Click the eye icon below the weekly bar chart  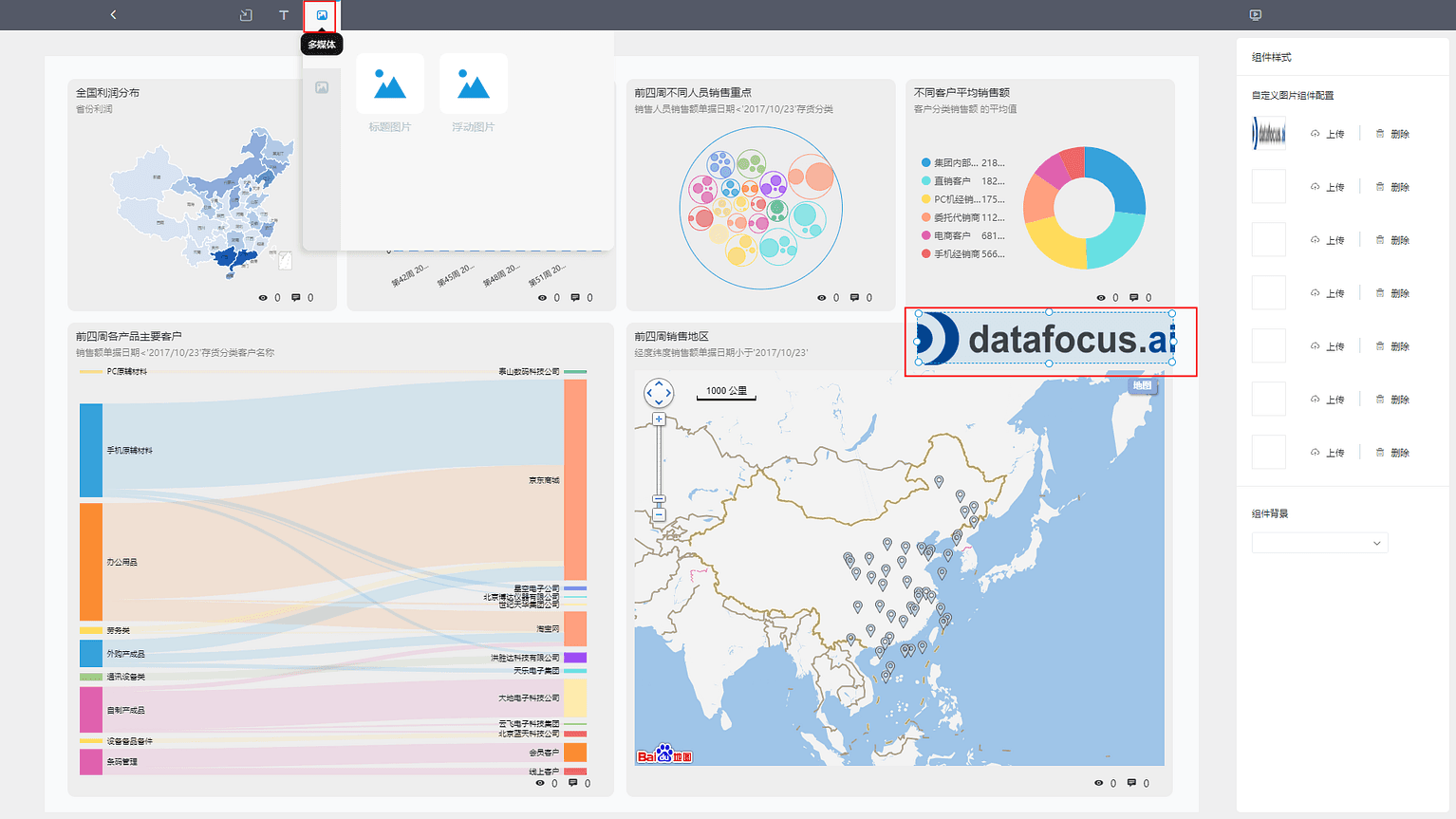point(542,297)
